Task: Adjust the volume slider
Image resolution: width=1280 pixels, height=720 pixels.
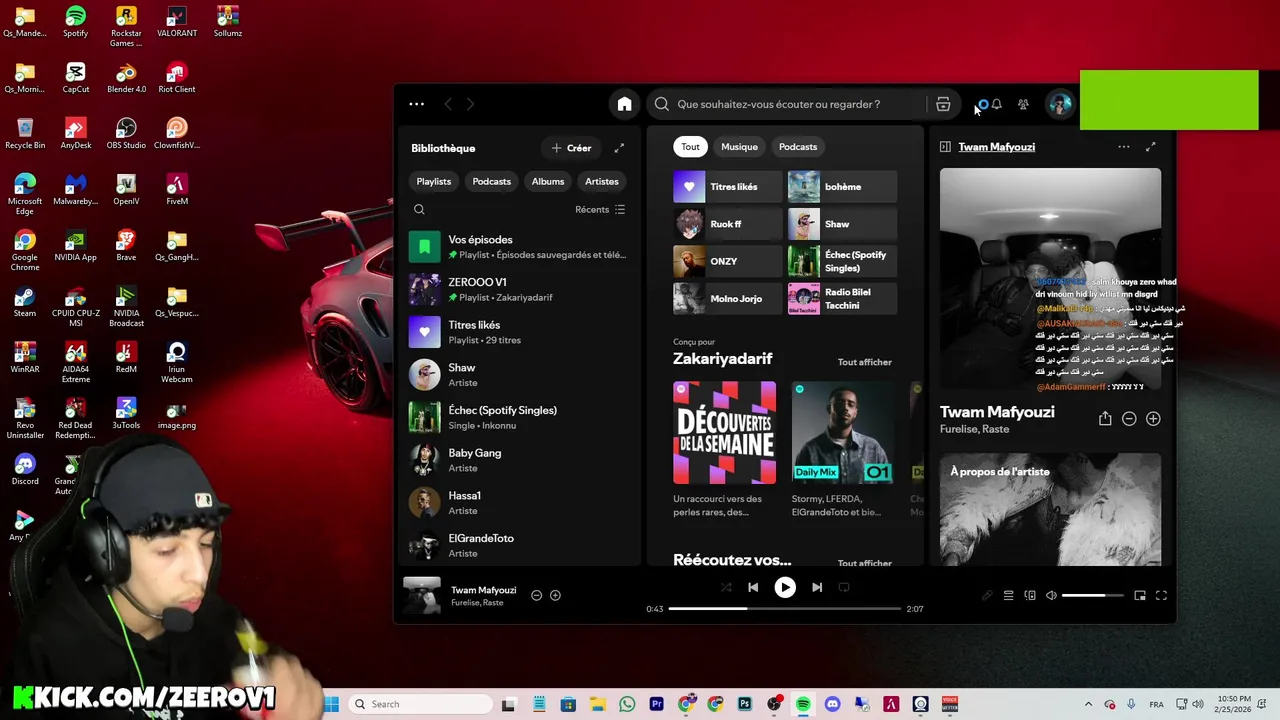Action: [1092, 595]
